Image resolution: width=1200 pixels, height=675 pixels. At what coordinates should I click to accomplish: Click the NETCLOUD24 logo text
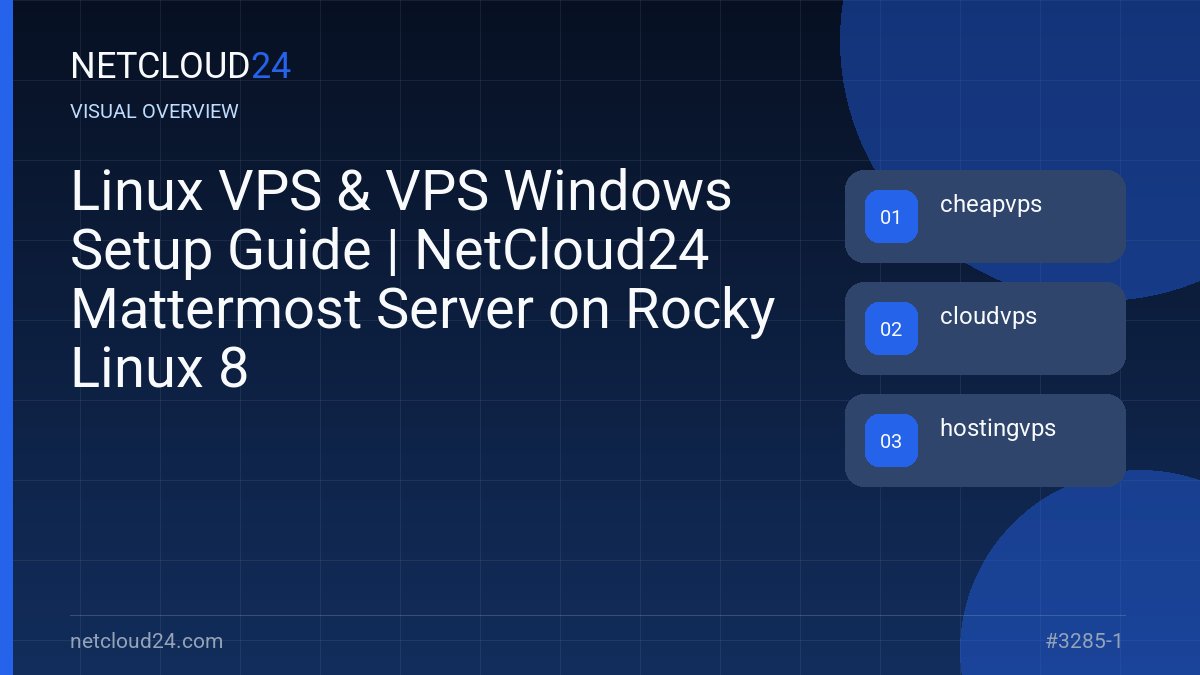[181, 66]
